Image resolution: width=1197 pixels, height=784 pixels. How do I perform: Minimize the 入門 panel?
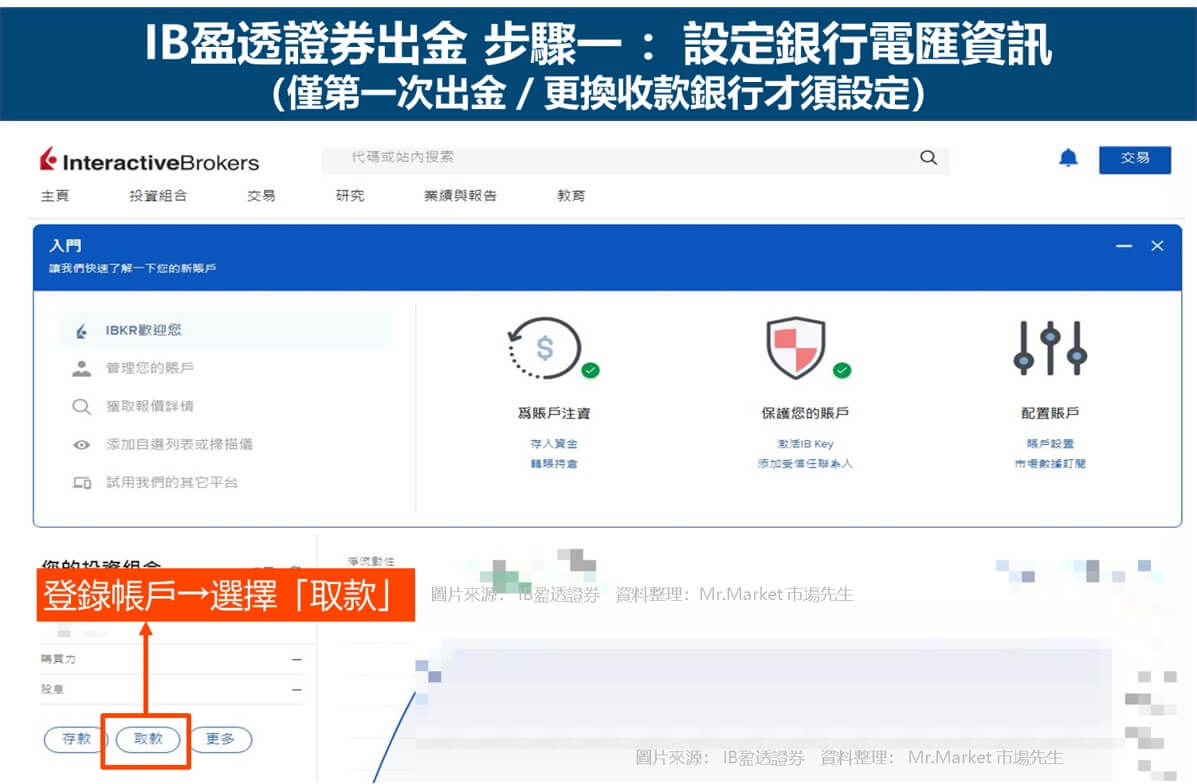(1124, 246)
